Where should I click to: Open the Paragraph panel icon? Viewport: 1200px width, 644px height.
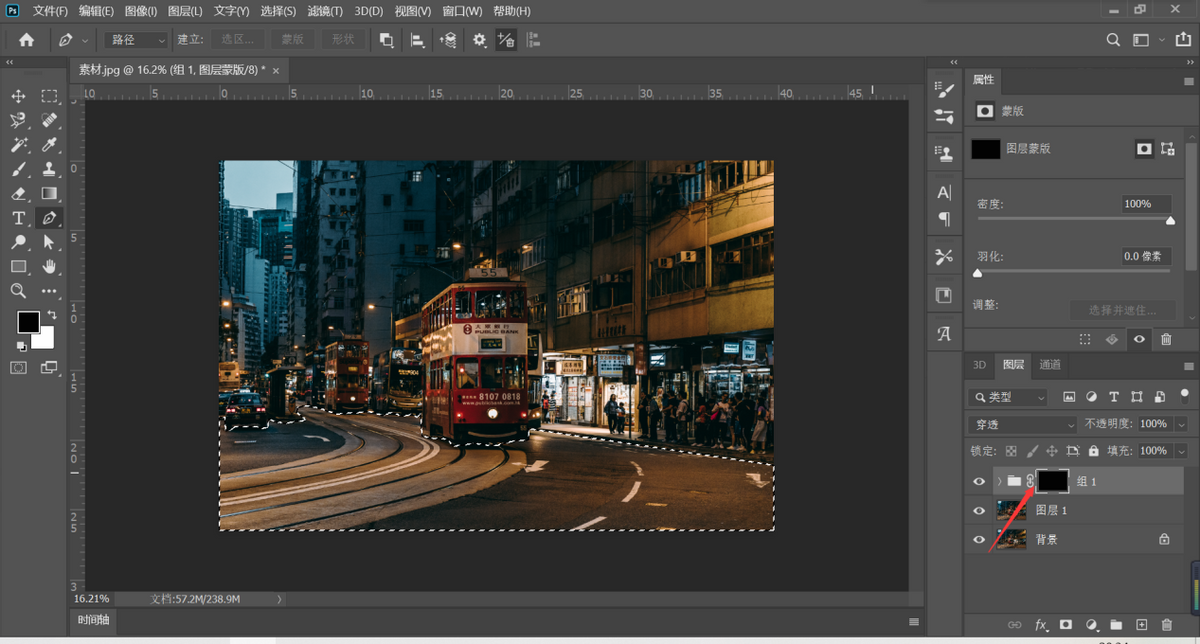(x=944, y=218)
